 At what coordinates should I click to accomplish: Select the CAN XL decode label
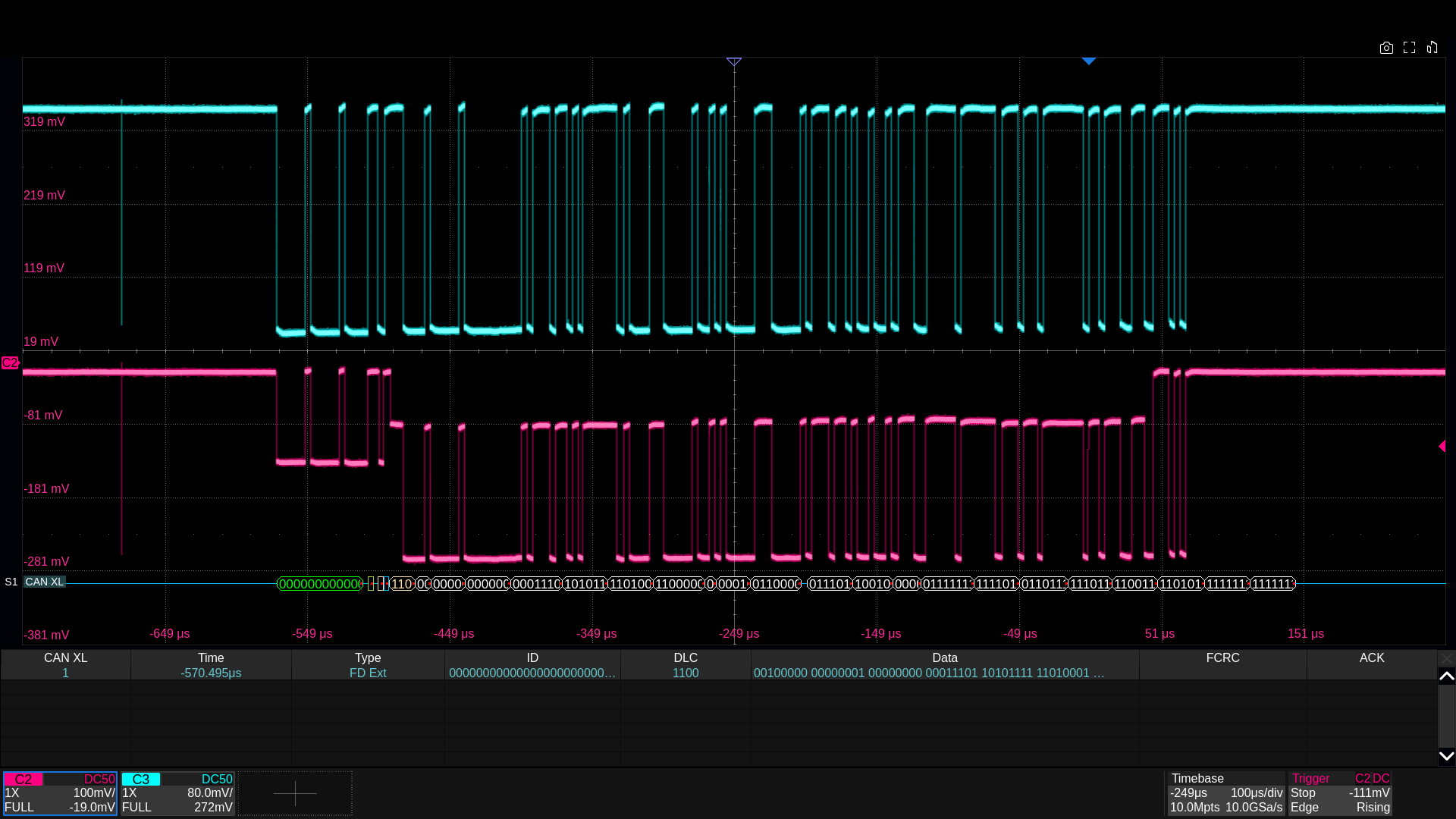(45, 582)
